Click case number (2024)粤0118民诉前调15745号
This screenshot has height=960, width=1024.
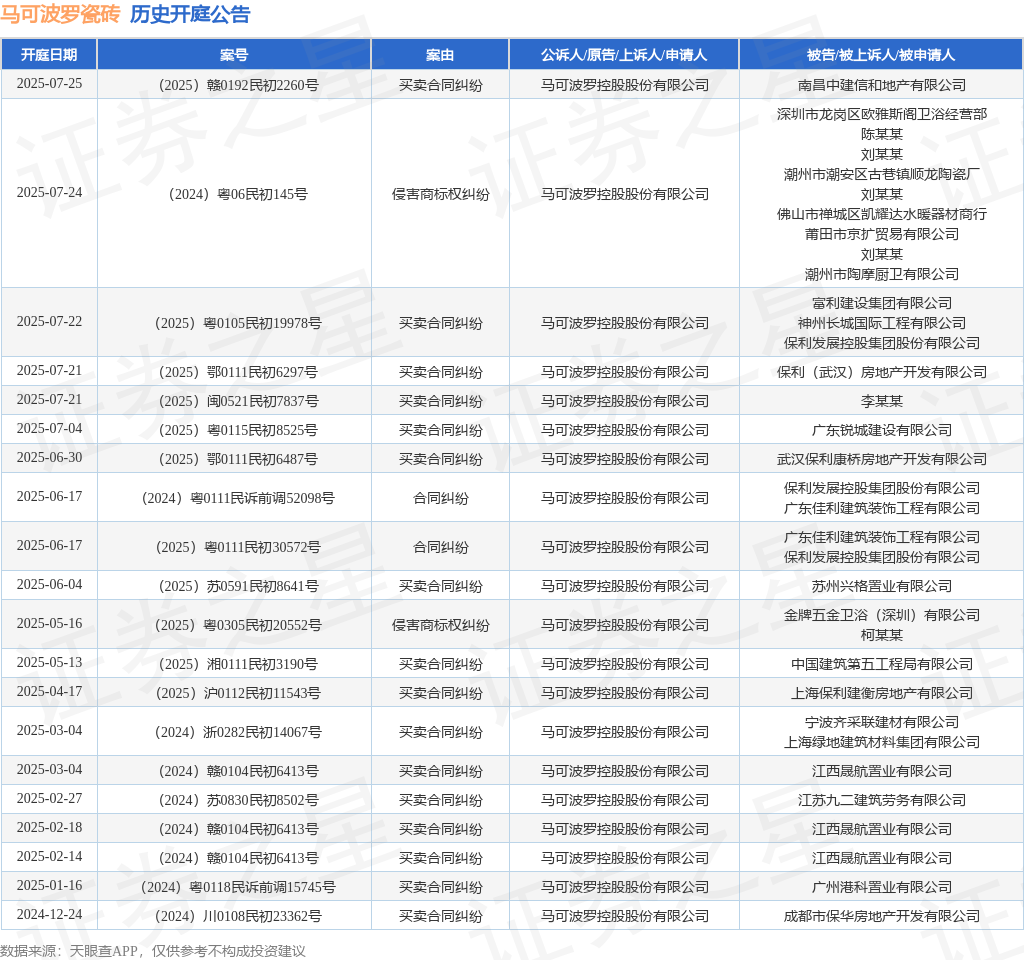238,887
